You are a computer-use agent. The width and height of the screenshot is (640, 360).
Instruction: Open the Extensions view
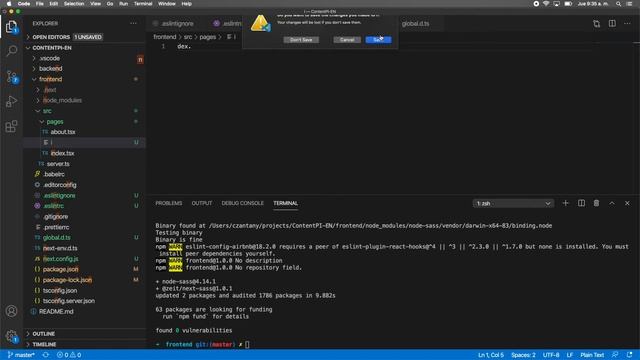pos(11,126)
